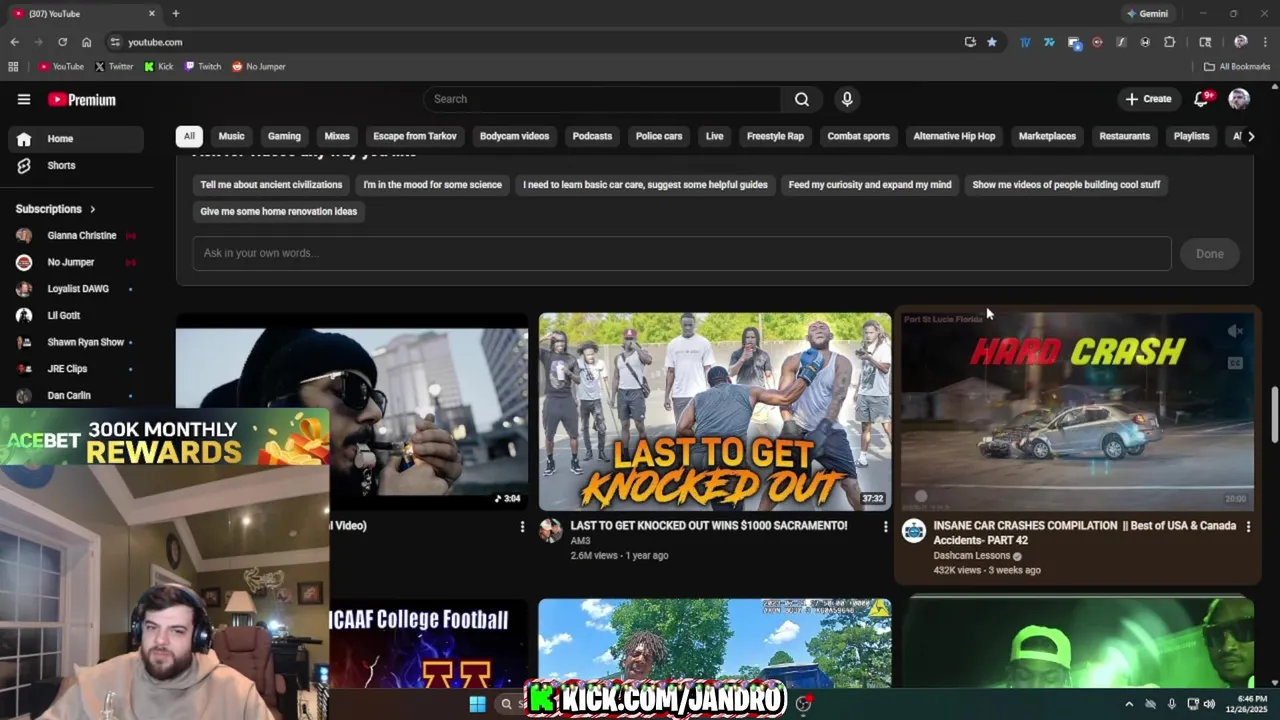Click the page vertical scrollbar
The height and width of the screenshot is (720, 1280).
(x=1274, y=415)
